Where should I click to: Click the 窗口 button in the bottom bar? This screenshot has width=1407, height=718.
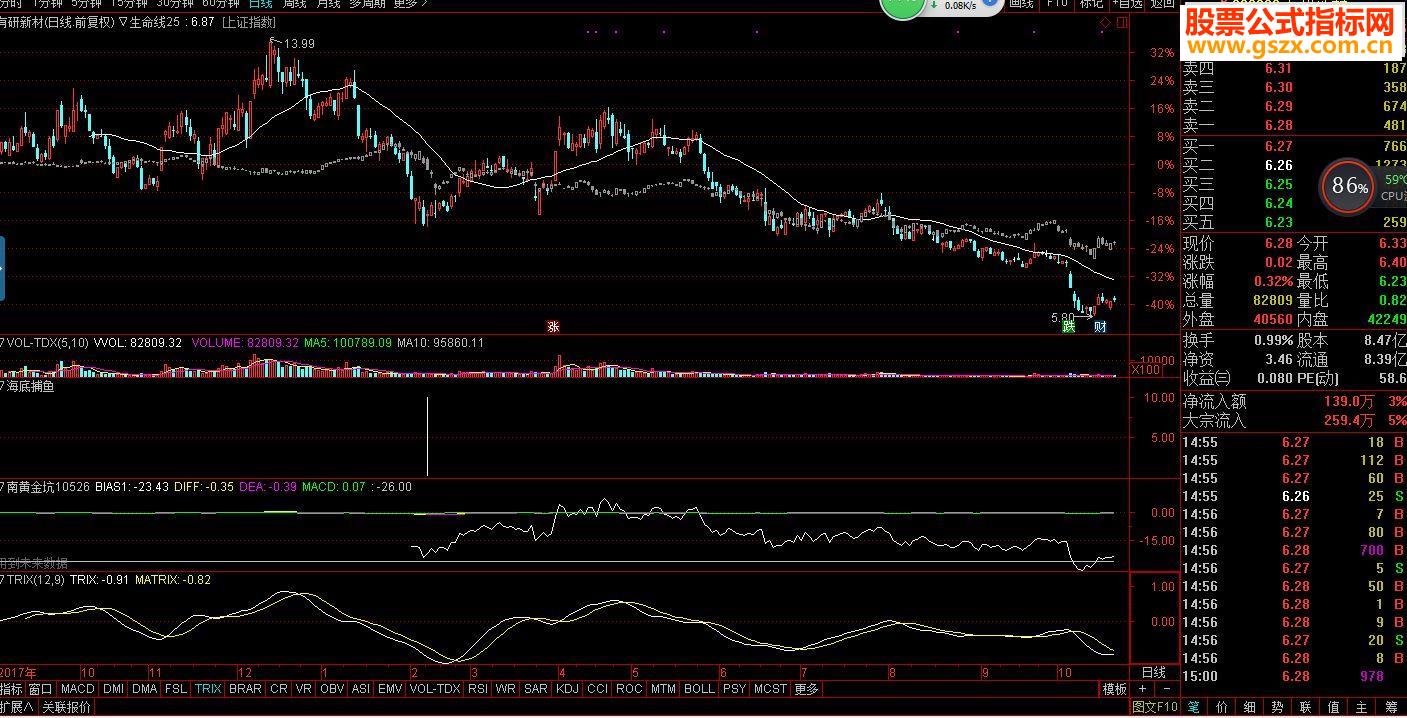pos(41,689)
